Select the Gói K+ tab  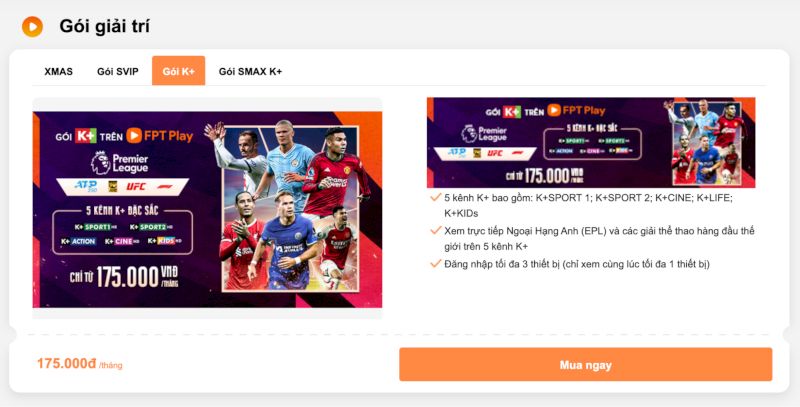click(x=179, y=71)
